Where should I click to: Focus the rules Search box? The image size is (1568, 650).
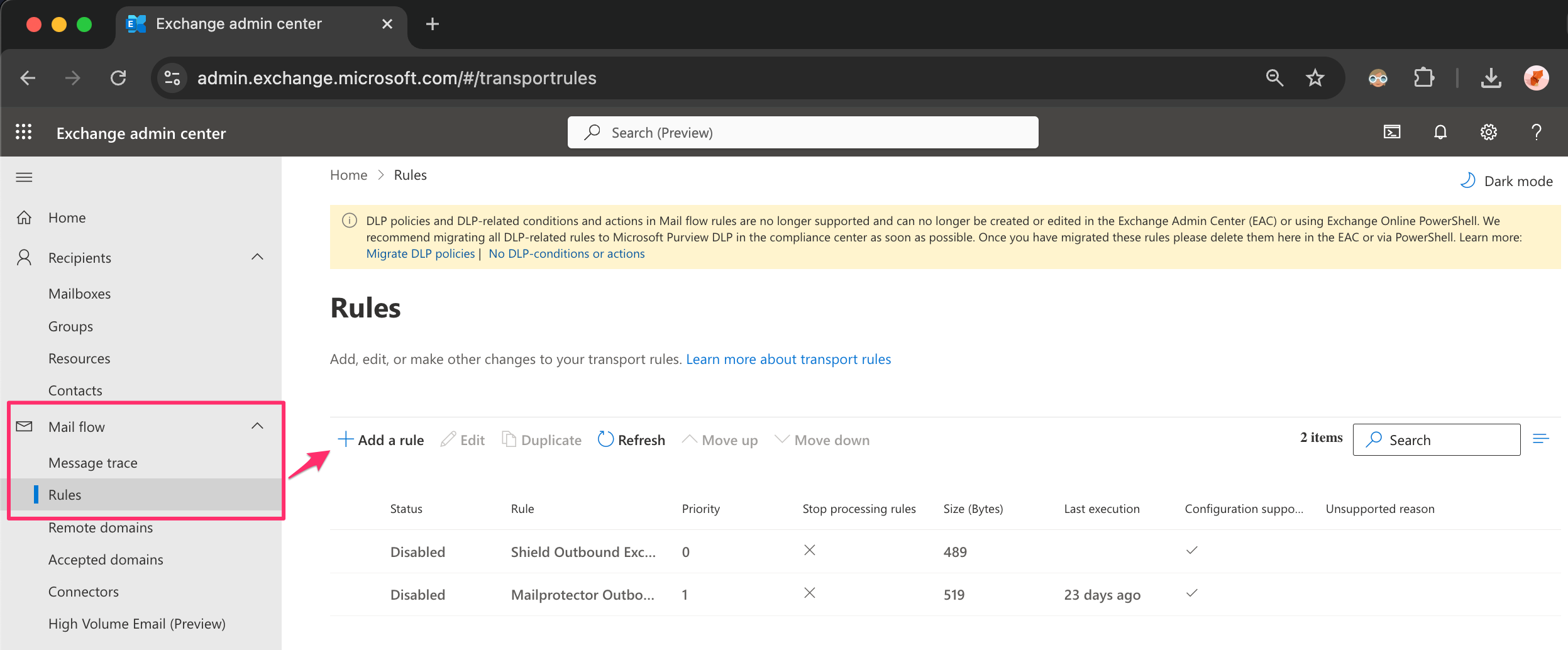1437,439
